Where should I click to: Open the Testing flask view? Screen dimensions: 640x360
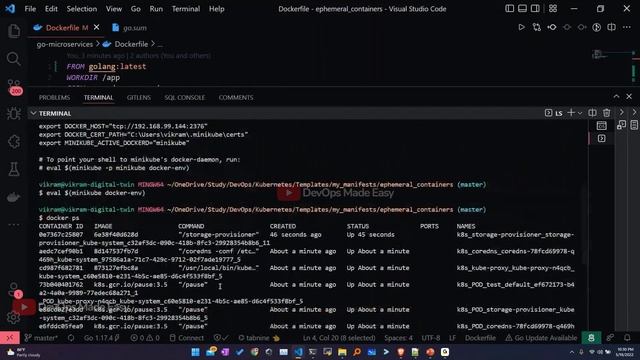pyautogui.click(x=14, y=169)
